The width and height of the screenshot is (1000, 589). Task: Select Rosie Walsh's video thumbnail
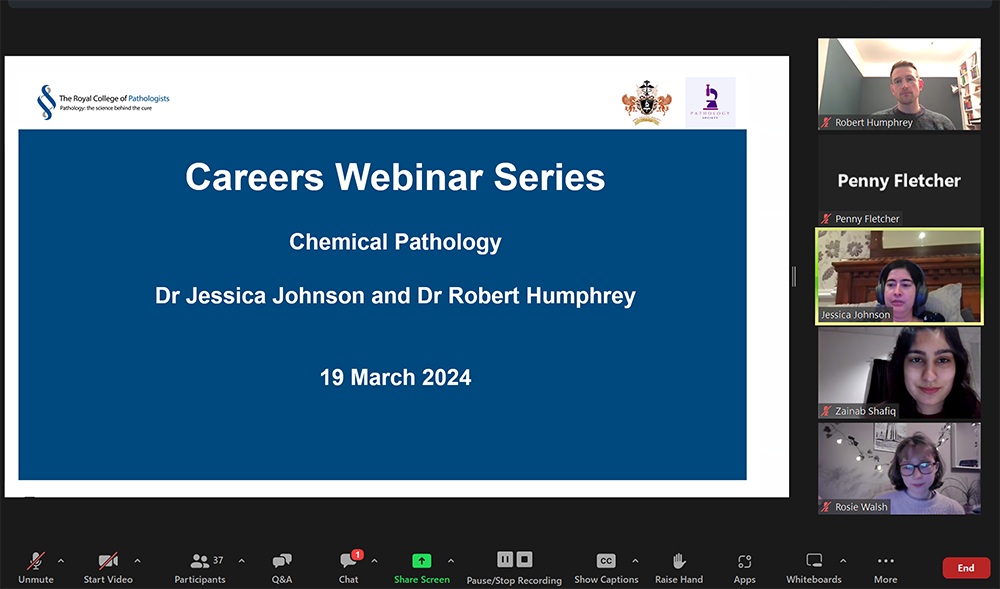898,466
